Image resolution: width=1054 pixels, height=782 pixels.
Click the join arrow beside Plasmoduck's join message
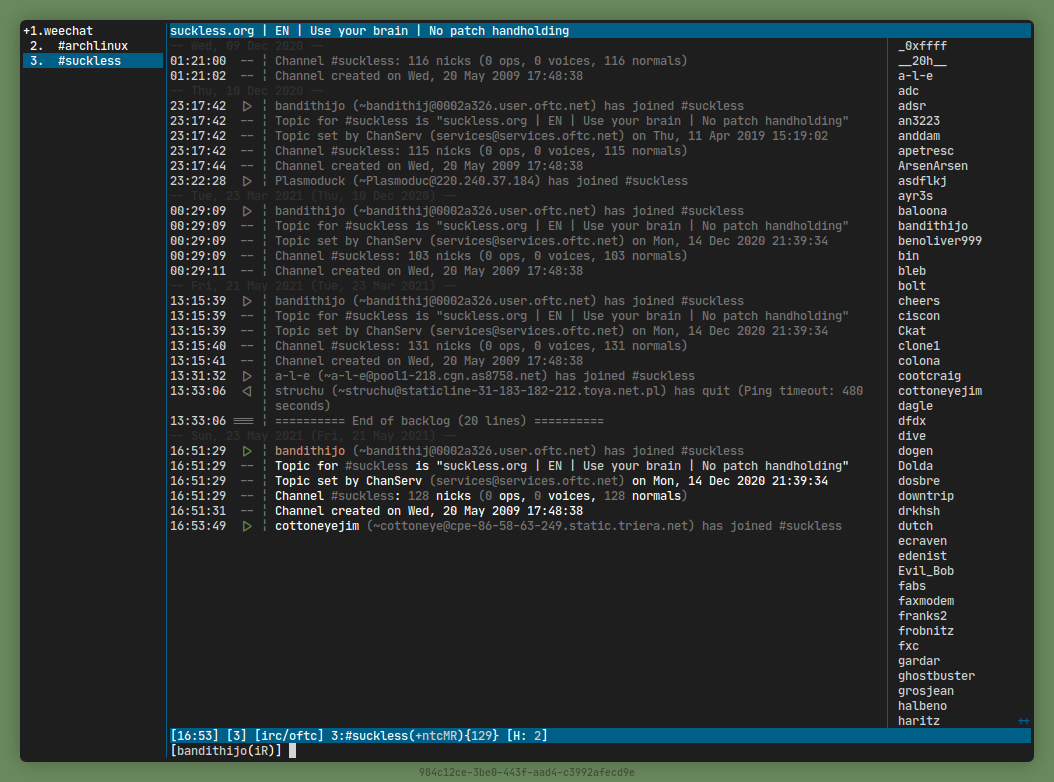pos(247,181)
